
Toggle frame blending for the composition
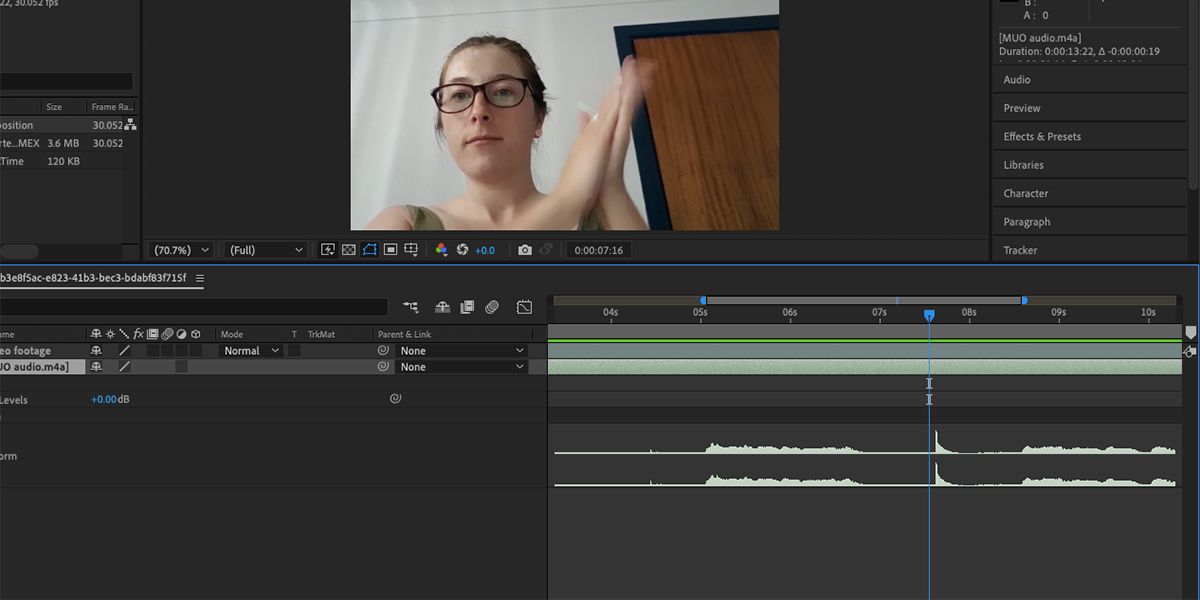tap(469, 307)
